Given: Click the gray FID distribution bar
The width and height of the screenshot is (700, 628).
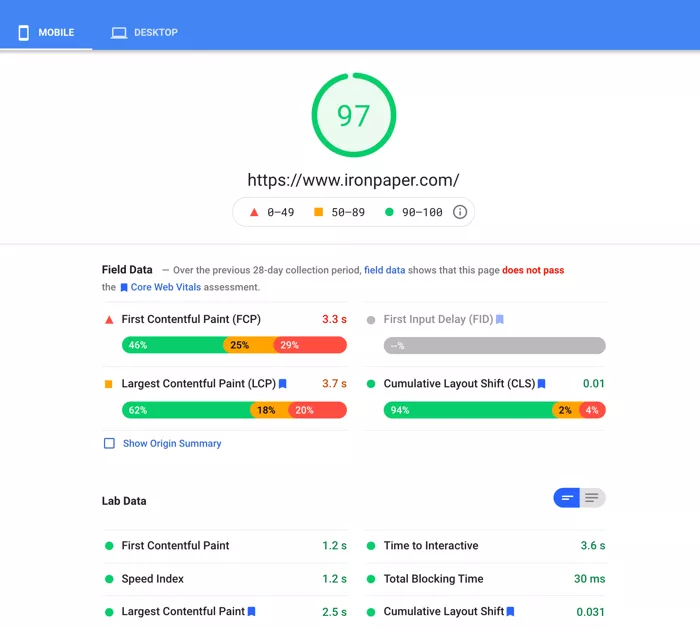Looking at the screenshot, I should 495,345.
